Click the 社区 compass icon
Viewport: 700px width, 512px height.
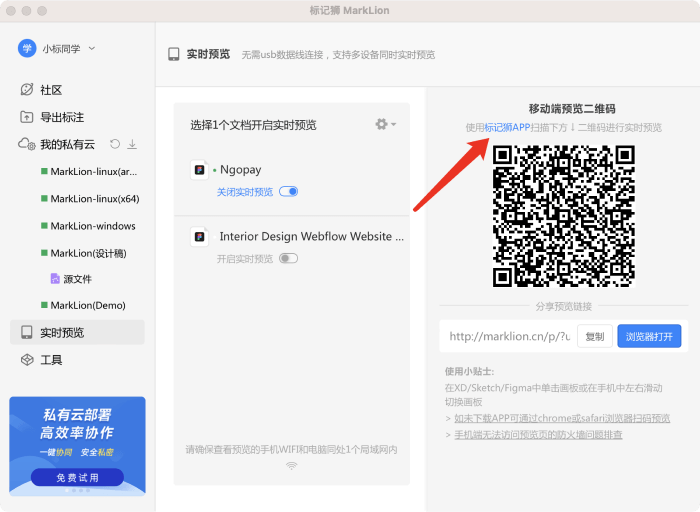(x=27, y=89)
